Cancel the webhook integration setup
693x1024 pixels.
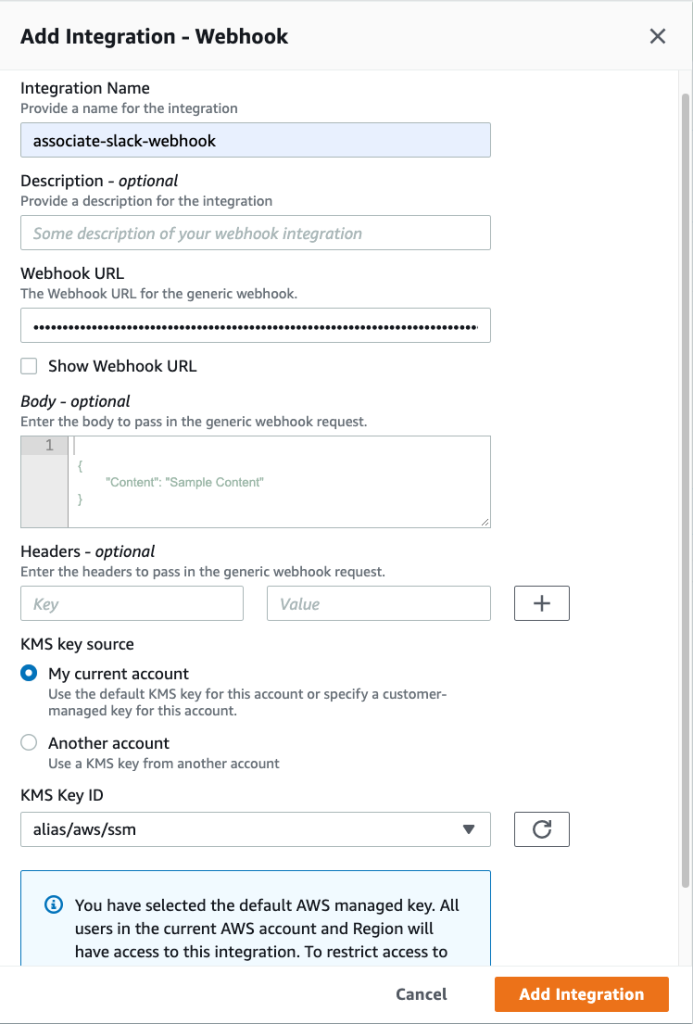coord(421,994)
